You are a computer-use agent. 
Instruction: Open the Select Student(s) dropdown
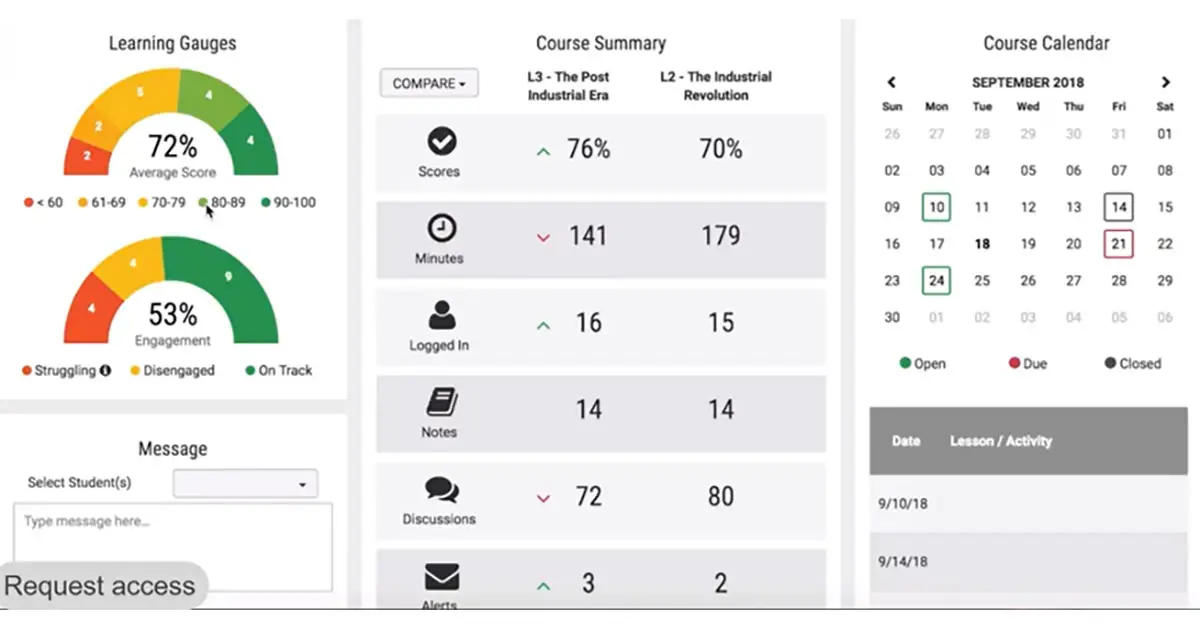coord(245,483)
